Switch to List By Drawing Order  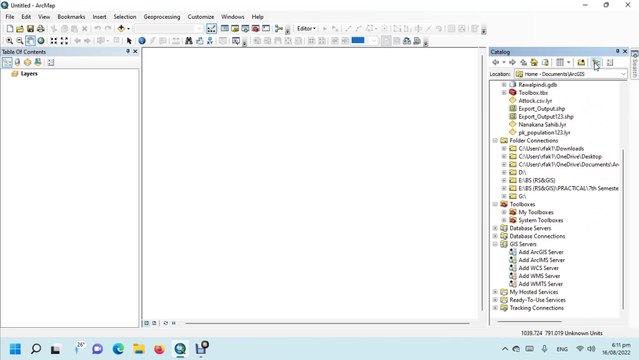coord(7,62)
